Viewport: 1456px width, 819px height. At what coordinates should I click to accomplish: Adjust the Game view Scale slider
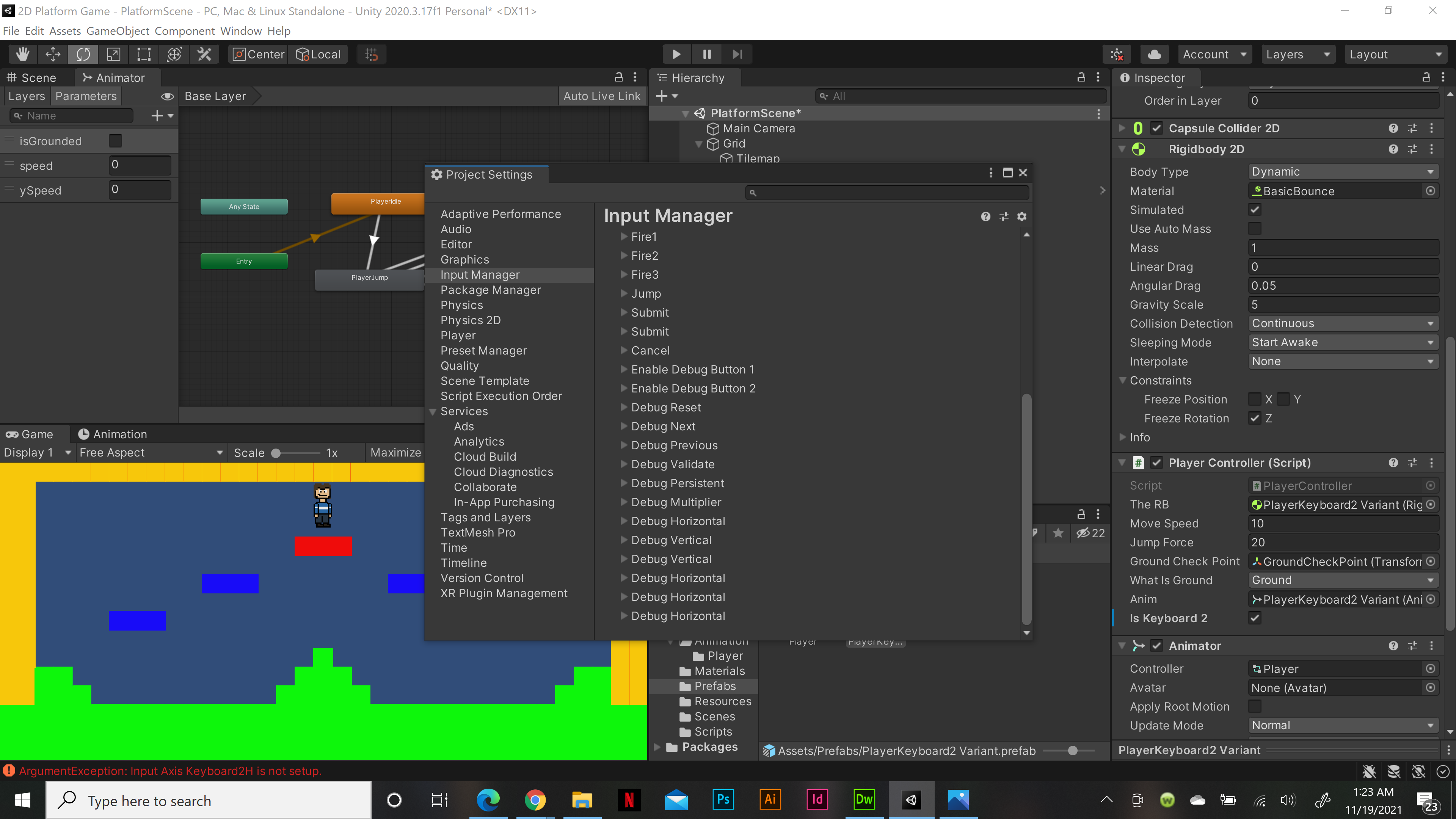[276, 453]
